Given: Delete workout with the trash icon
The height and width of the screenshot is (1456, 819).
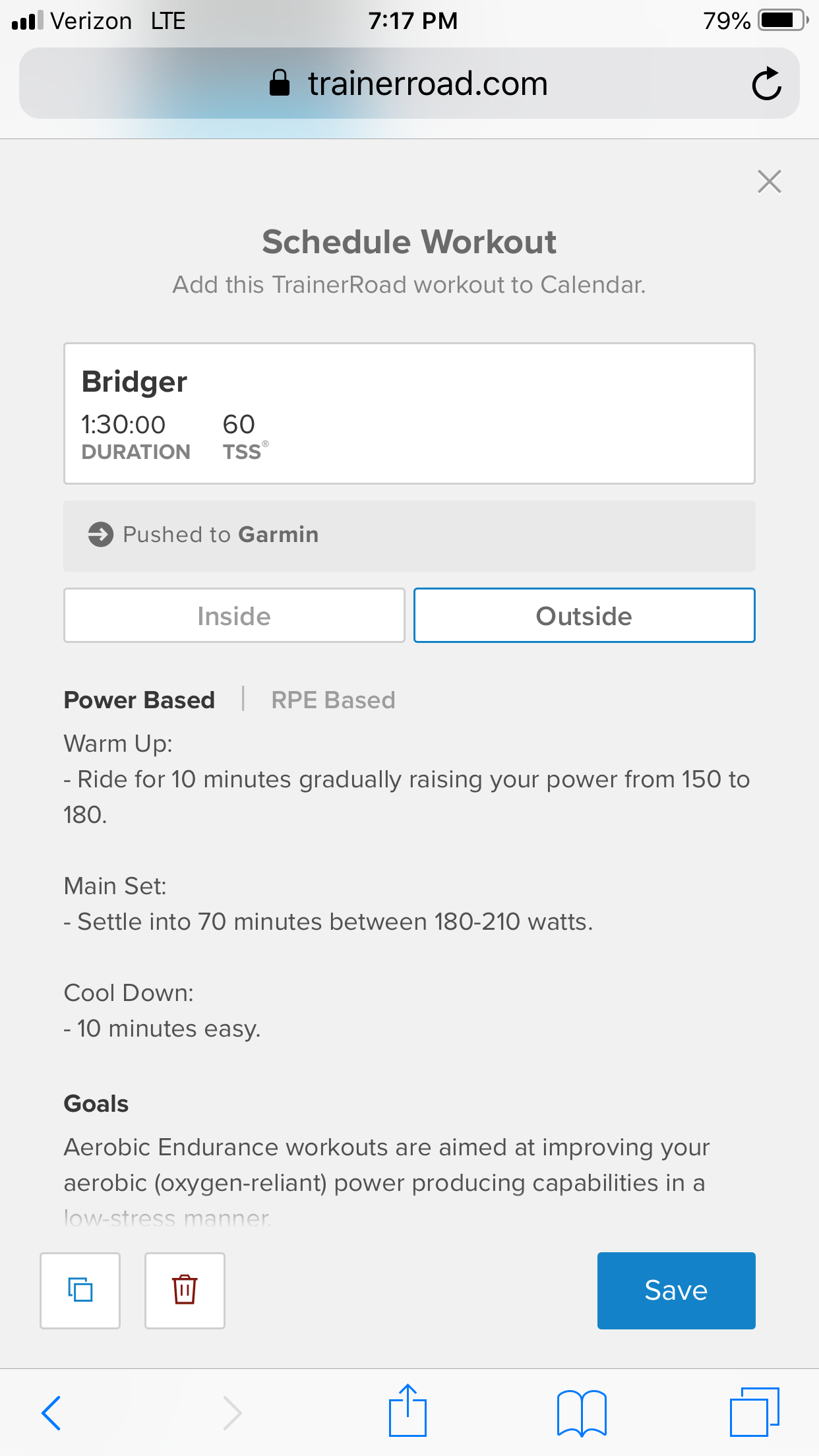Looking at the screenshot, I should (x=185, y=1290).
